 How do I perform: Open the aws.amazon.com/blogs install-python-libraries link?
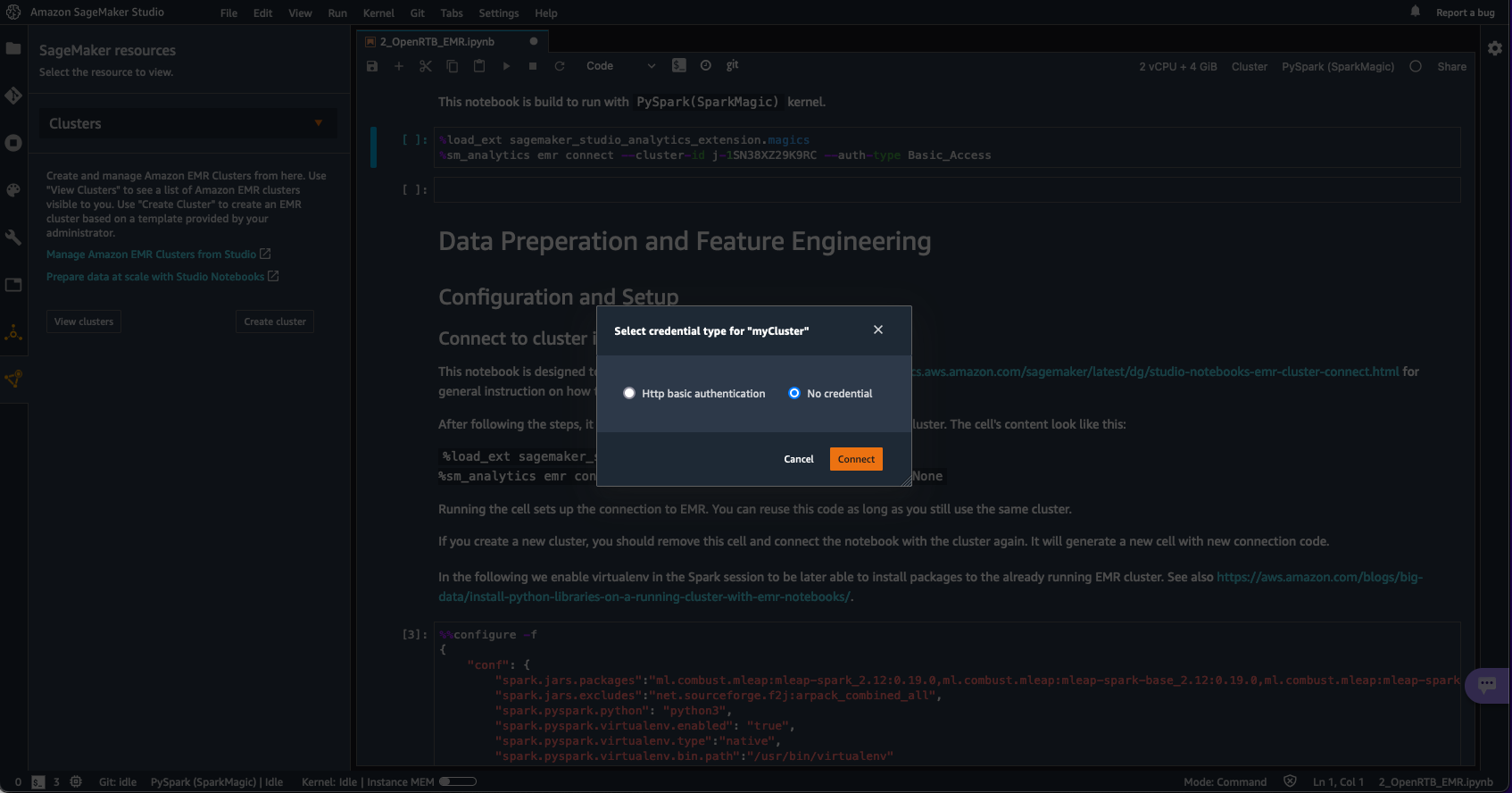click(x=930, y=587)
